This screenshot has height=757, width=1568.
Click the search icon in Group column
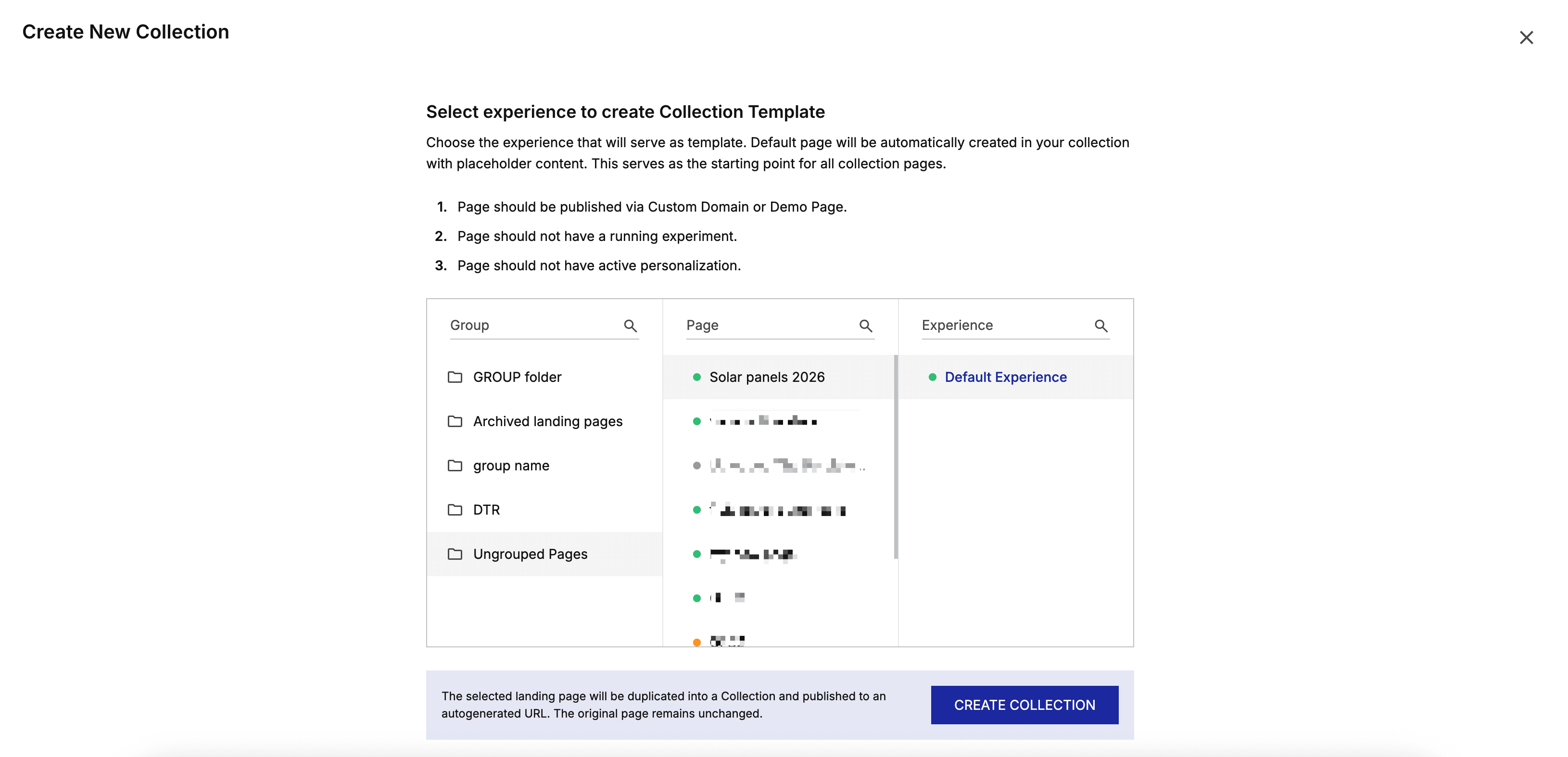630,326
